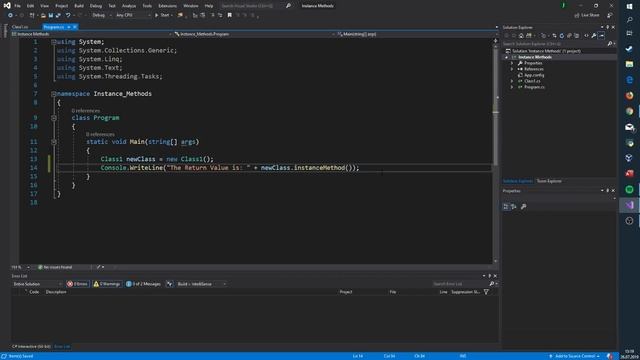The height and width of the screenshot is (360, 640).
Task: Select App.config in Solution Explorer
Action: 534,75
